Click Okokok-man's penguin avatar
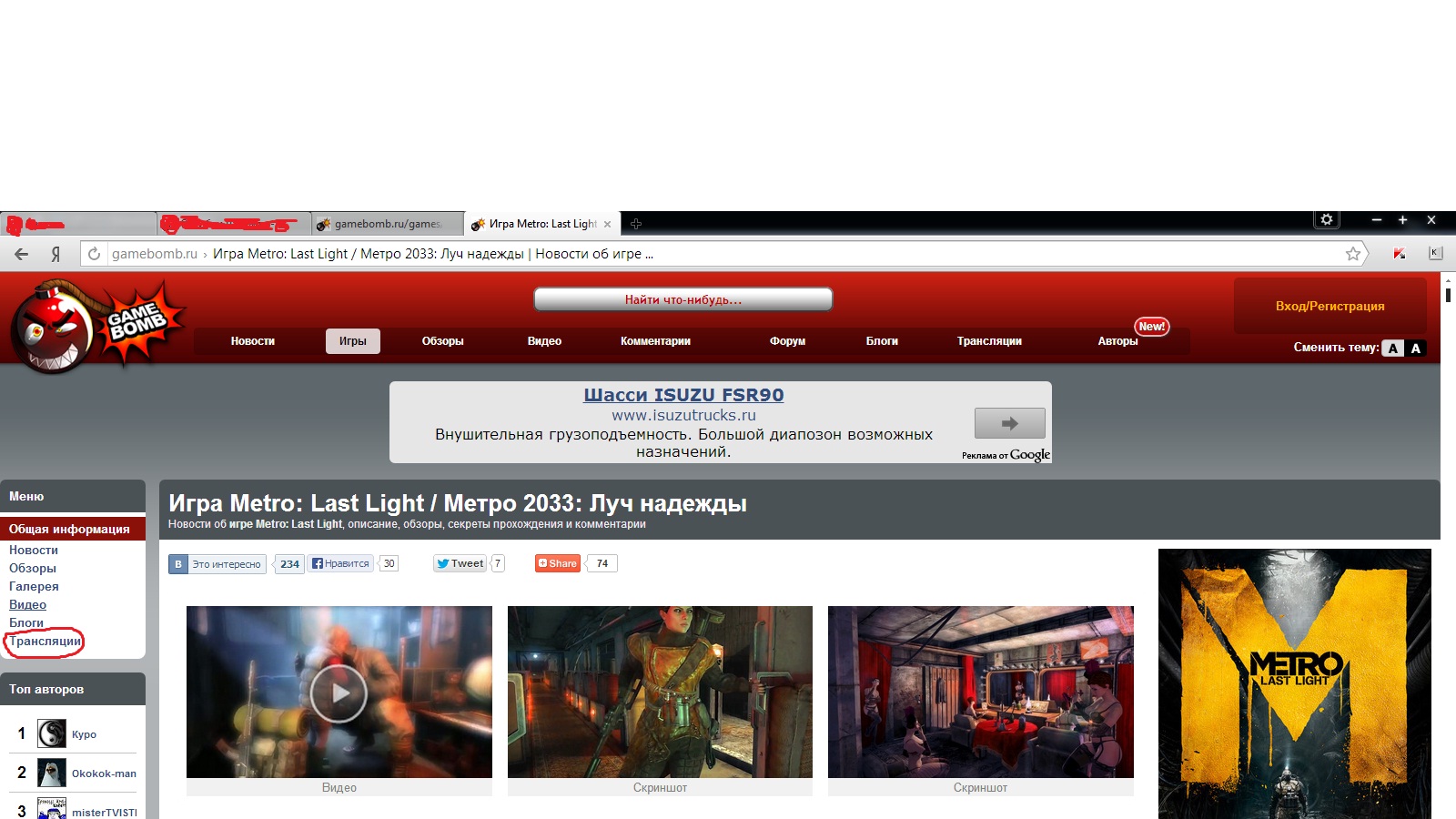1456x819 pixels. tap(52, 773)
